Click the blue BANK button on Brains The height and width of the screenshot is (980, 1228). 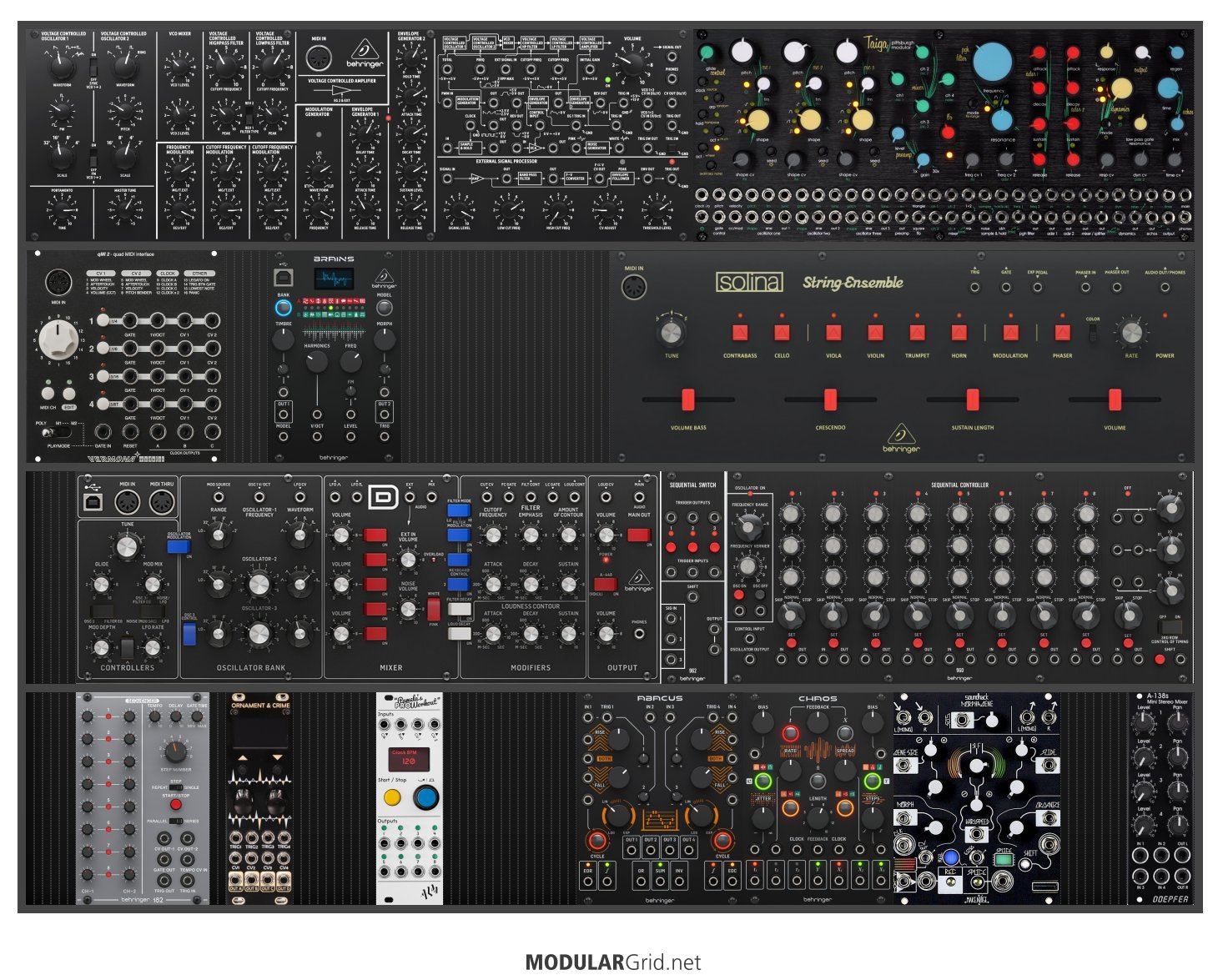(x=284, y=308)
